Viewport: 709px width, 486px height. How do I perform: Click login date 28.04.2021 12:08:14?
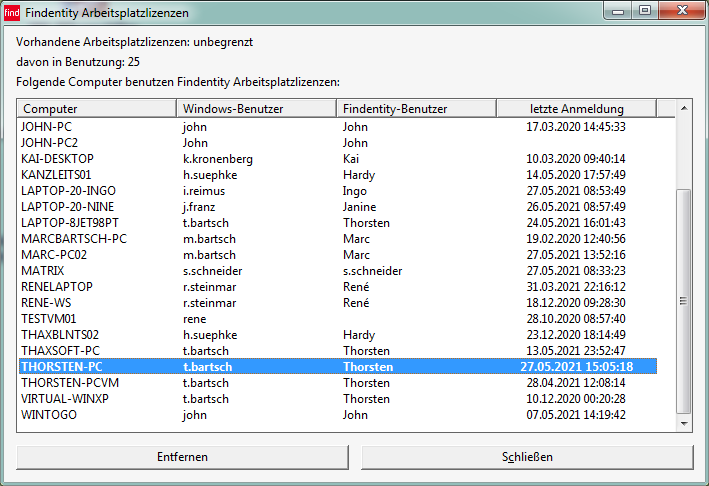576,383
